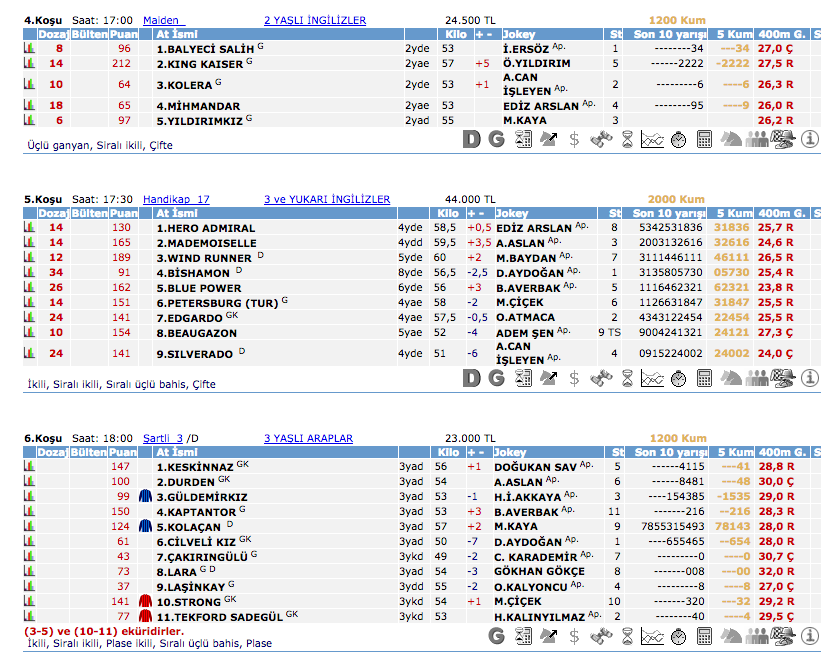Image resolution: width=839 pixels, height=665 pixels.
Task: Click the D icon in the 5.Koşu toolbar
Action: [472, 378]
